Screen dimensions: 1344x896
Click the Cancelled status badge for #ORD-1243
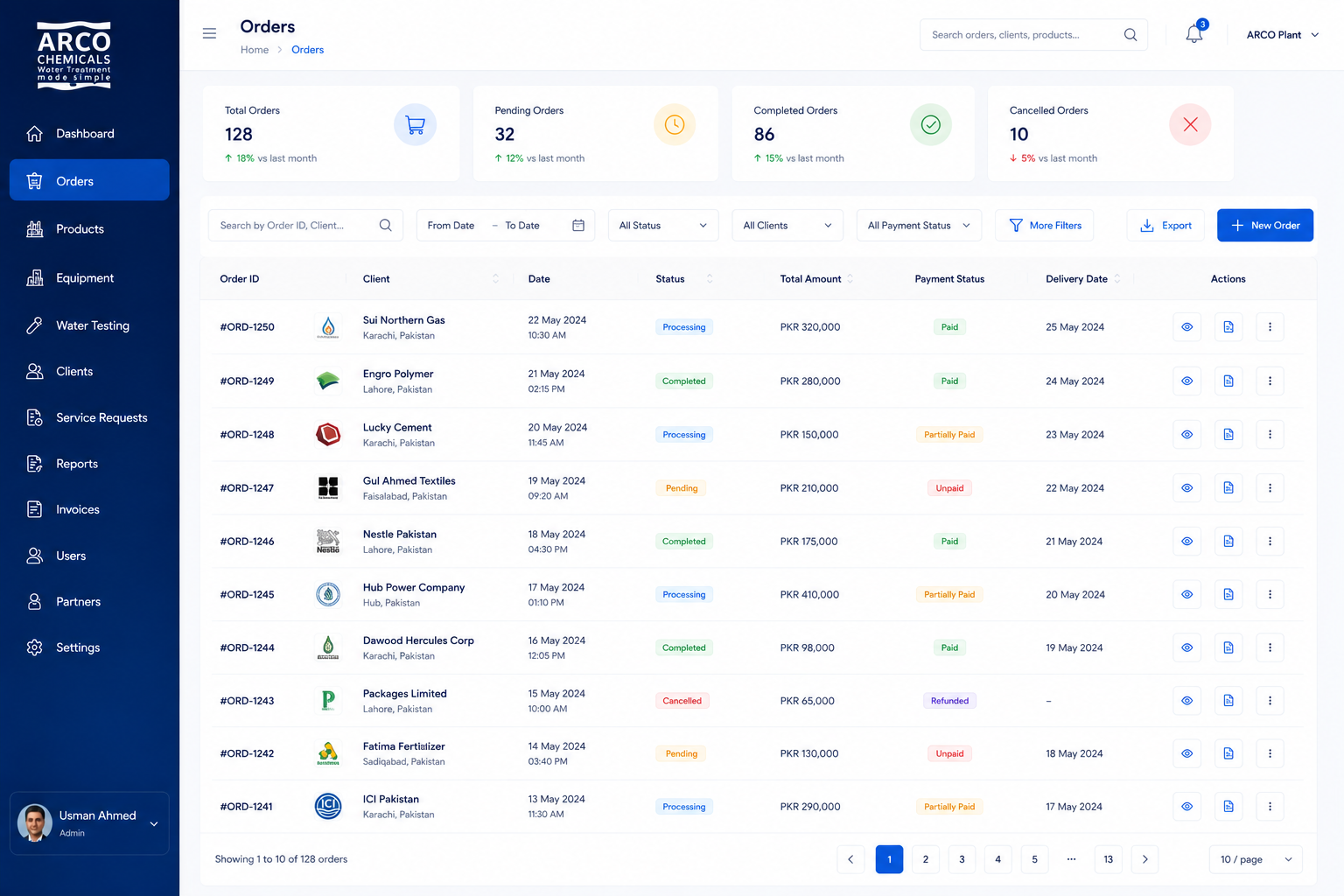(682, 701)
